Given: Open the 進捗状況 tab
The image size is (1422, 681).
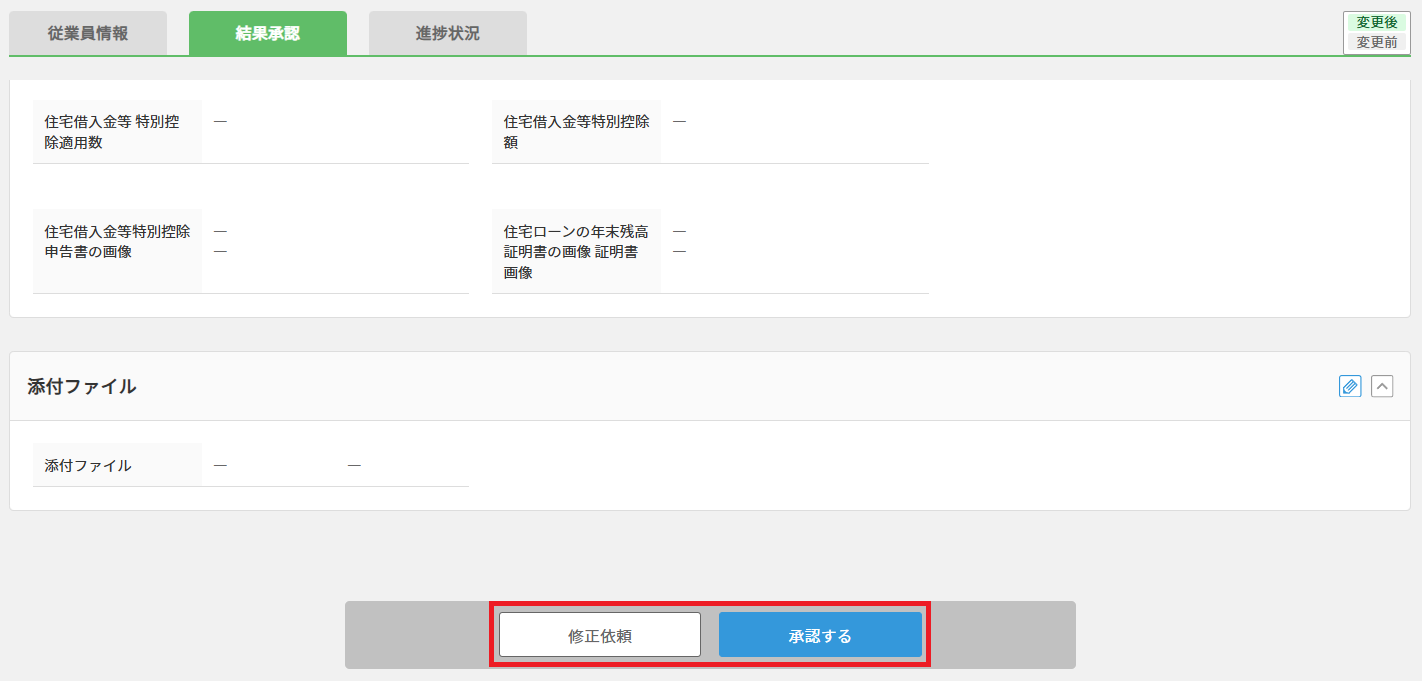Looking at the screenshot, I should coord(448,33).
